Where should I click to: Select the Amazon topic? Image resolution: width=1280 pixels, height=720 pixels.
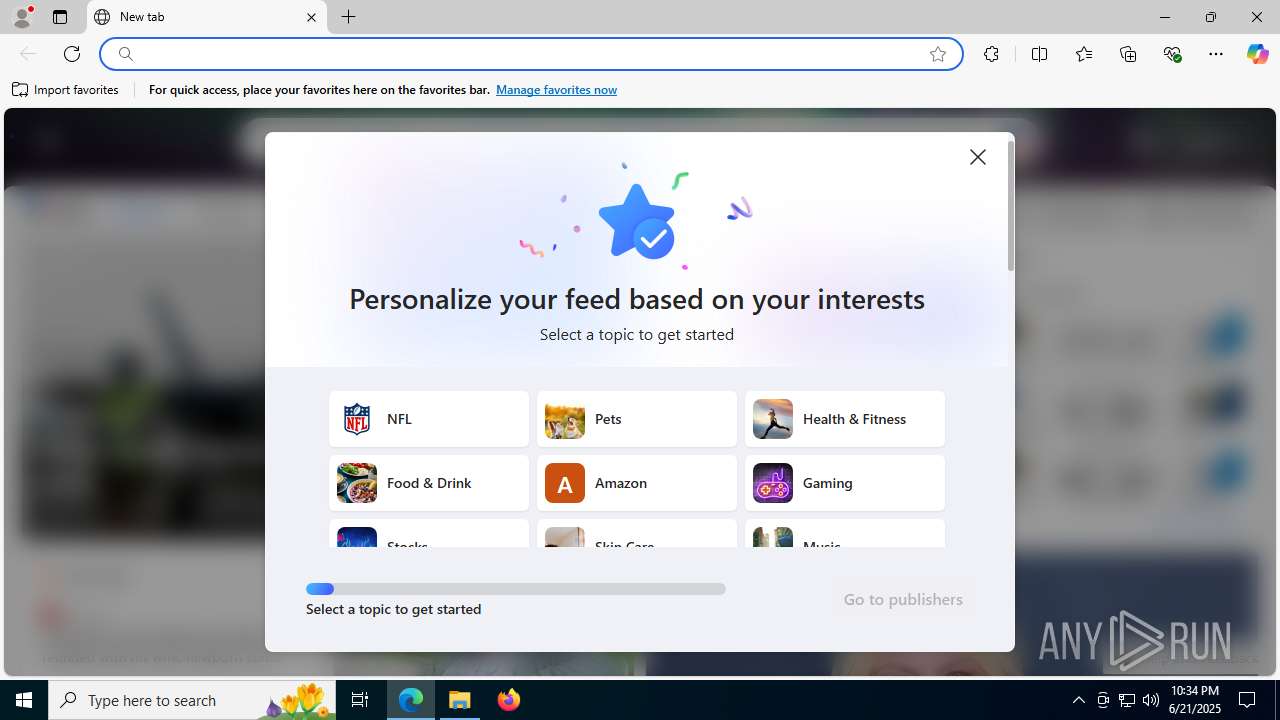tap(637, 483)
